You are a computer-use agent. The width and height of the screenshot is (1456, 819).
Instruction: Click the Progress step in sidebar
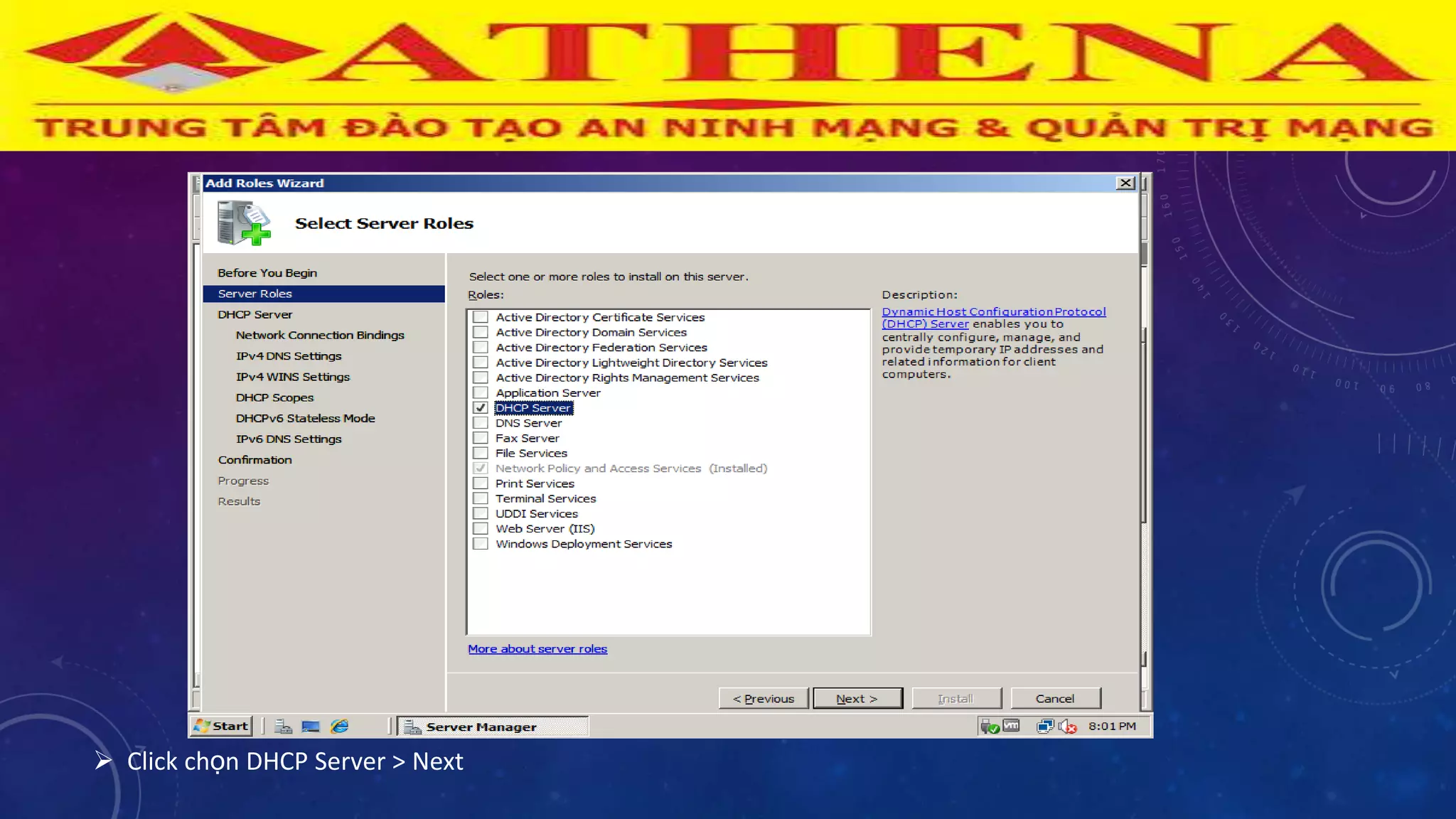pos(243,481)
